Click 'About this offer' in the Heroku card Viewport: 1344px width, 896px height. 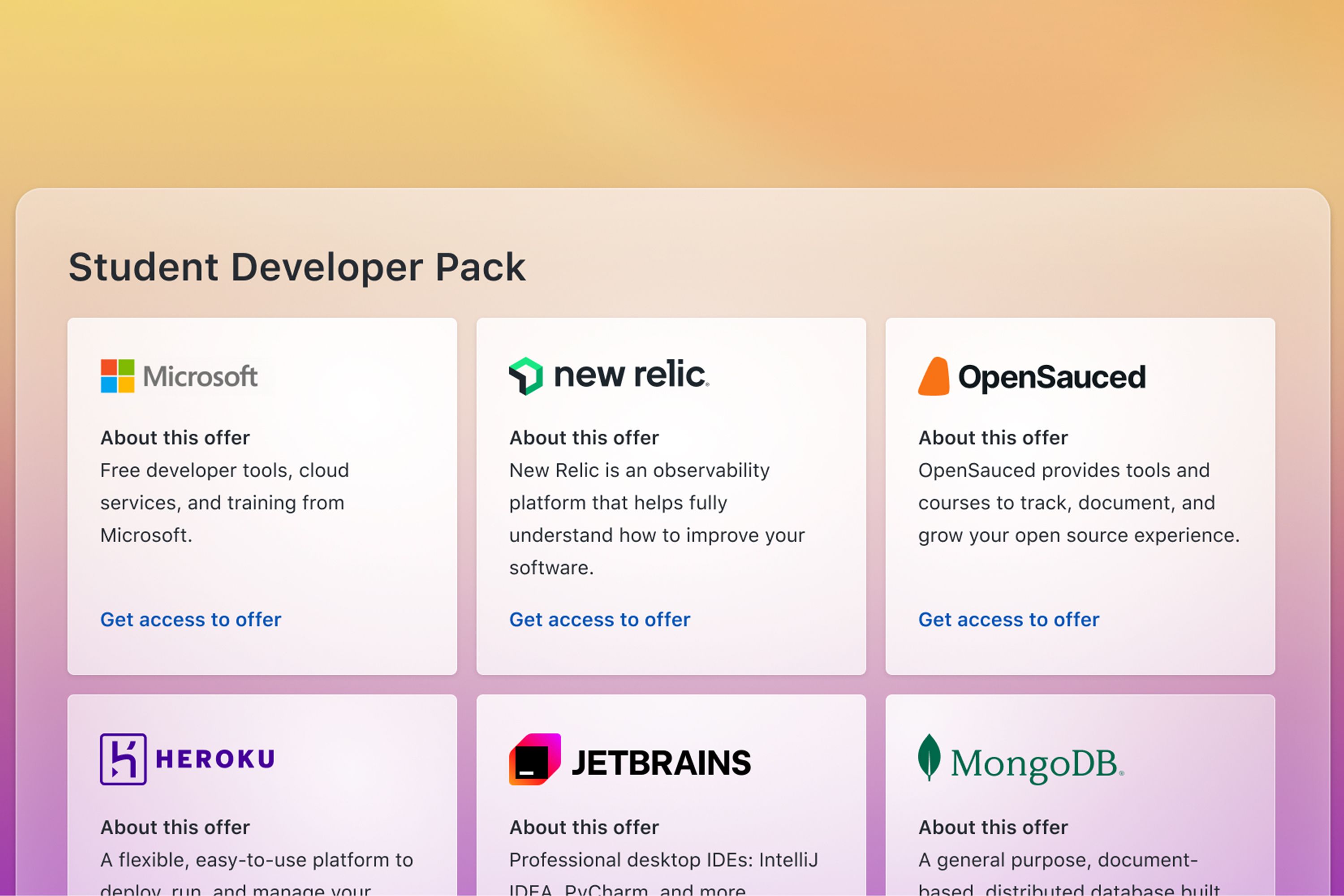(176, 827)
